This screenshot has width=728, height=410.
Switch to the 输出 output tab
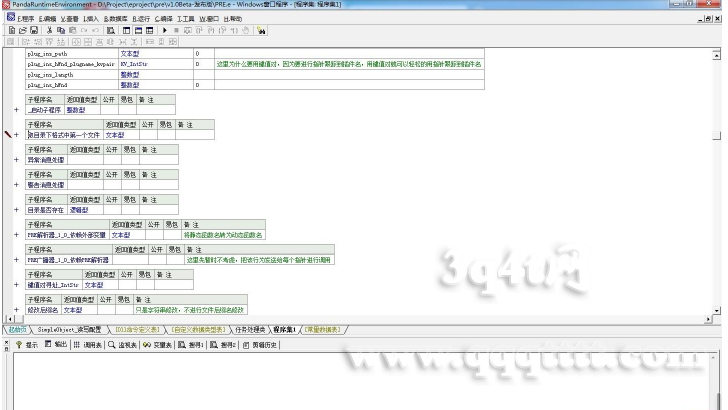56,345
